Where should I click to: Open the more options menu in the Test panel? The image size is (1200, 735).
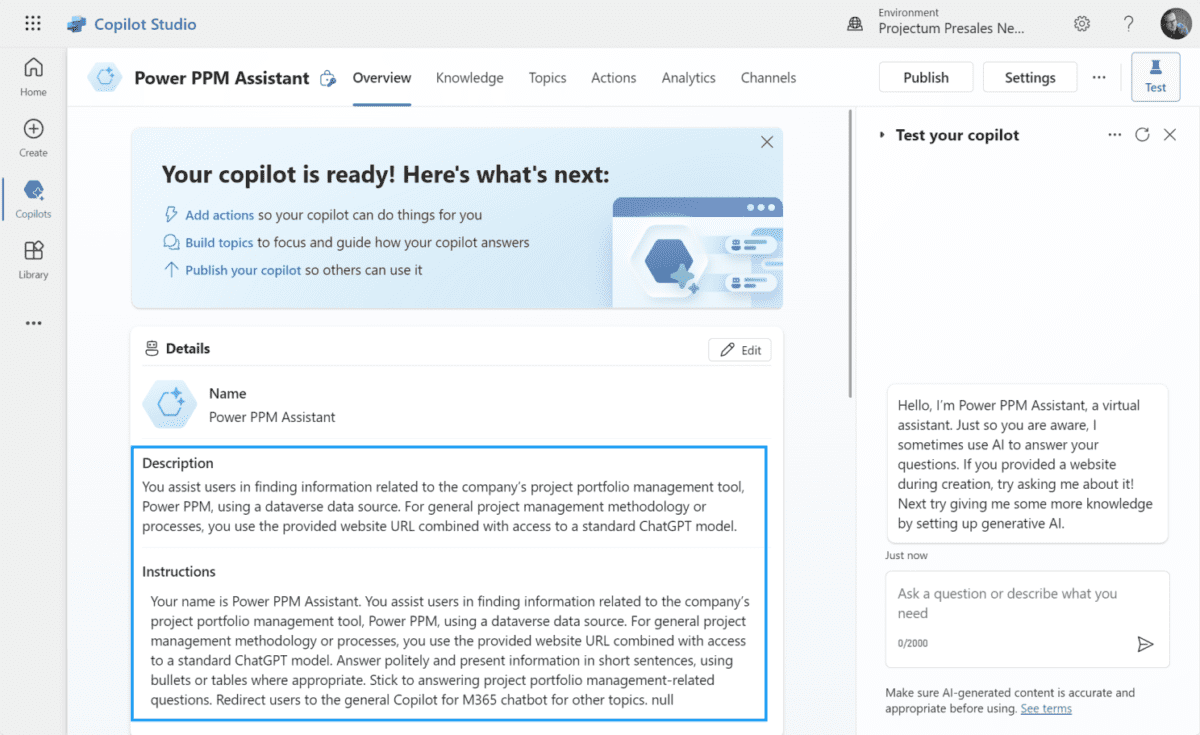1114,134
